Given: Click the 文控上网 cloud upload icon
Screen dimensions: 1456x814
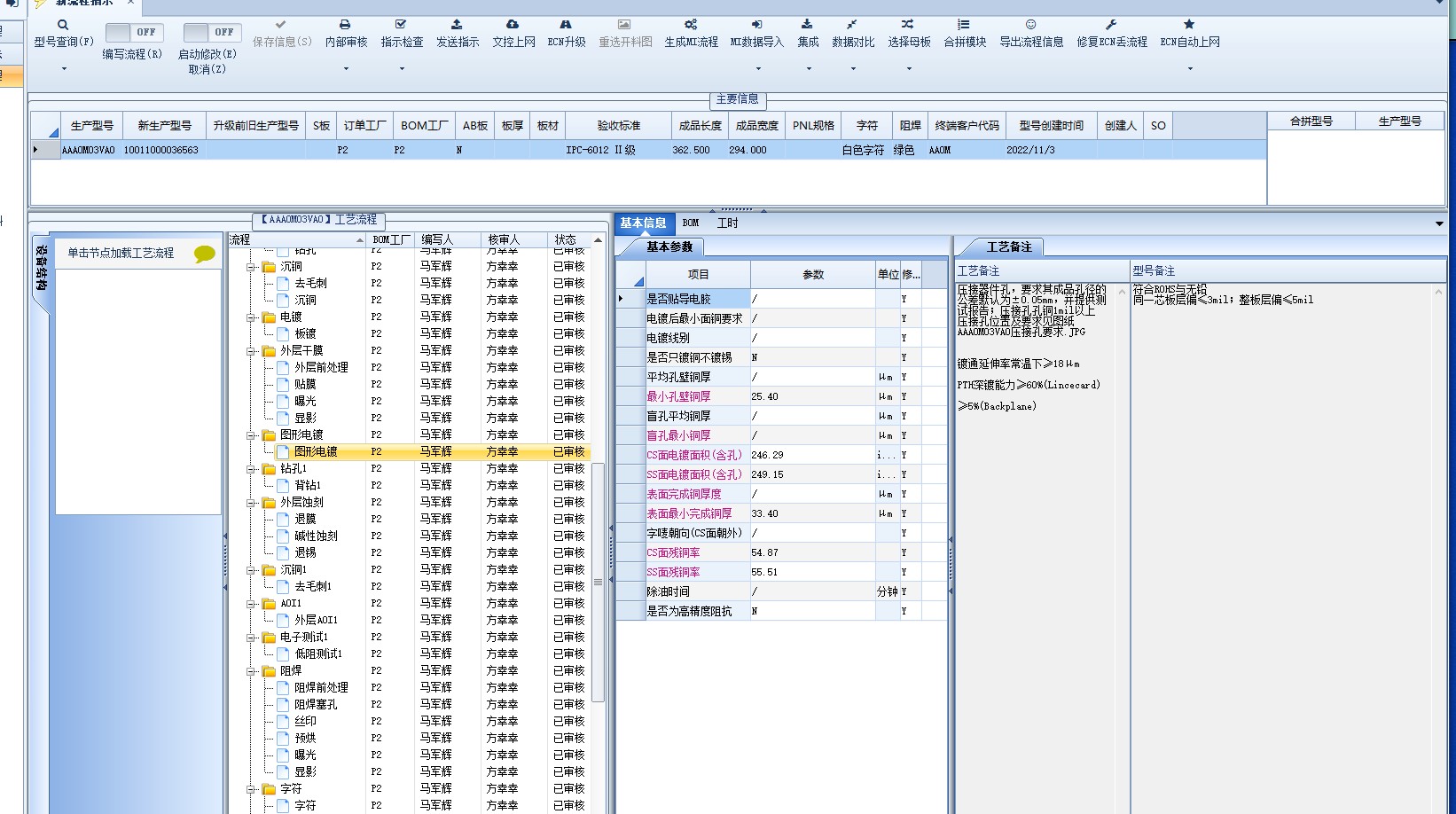Looking at the screenshot, I should 513,25.
